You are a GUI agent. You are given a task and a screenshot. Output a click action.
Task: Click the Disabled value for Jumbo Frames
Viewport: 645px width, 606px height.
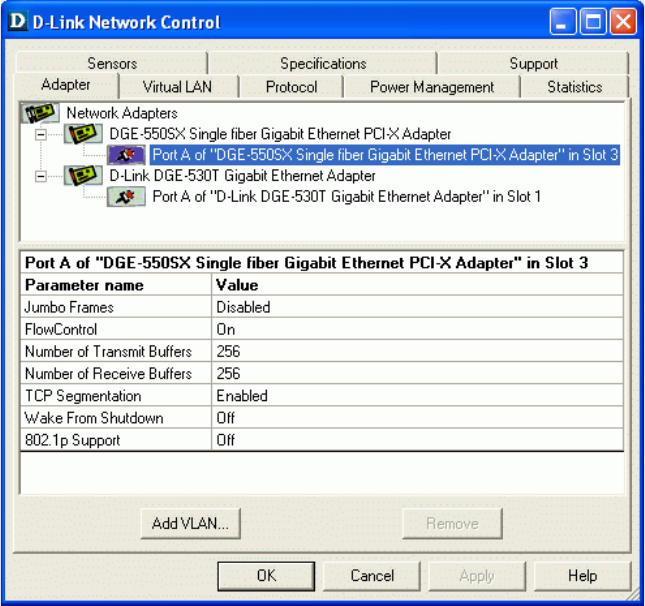[243, 307]
